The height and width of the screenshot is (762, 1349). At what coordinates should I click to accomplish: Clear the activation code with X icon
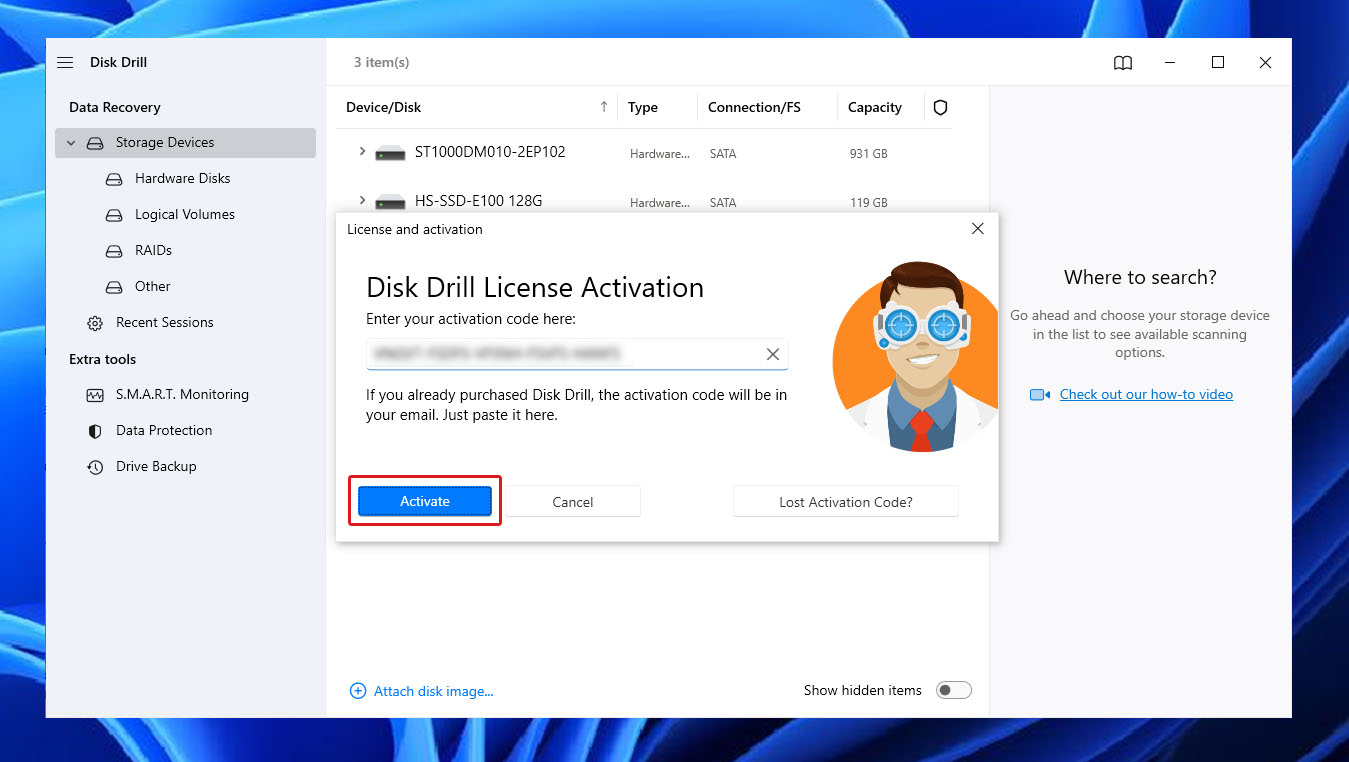tap(772, 354)
